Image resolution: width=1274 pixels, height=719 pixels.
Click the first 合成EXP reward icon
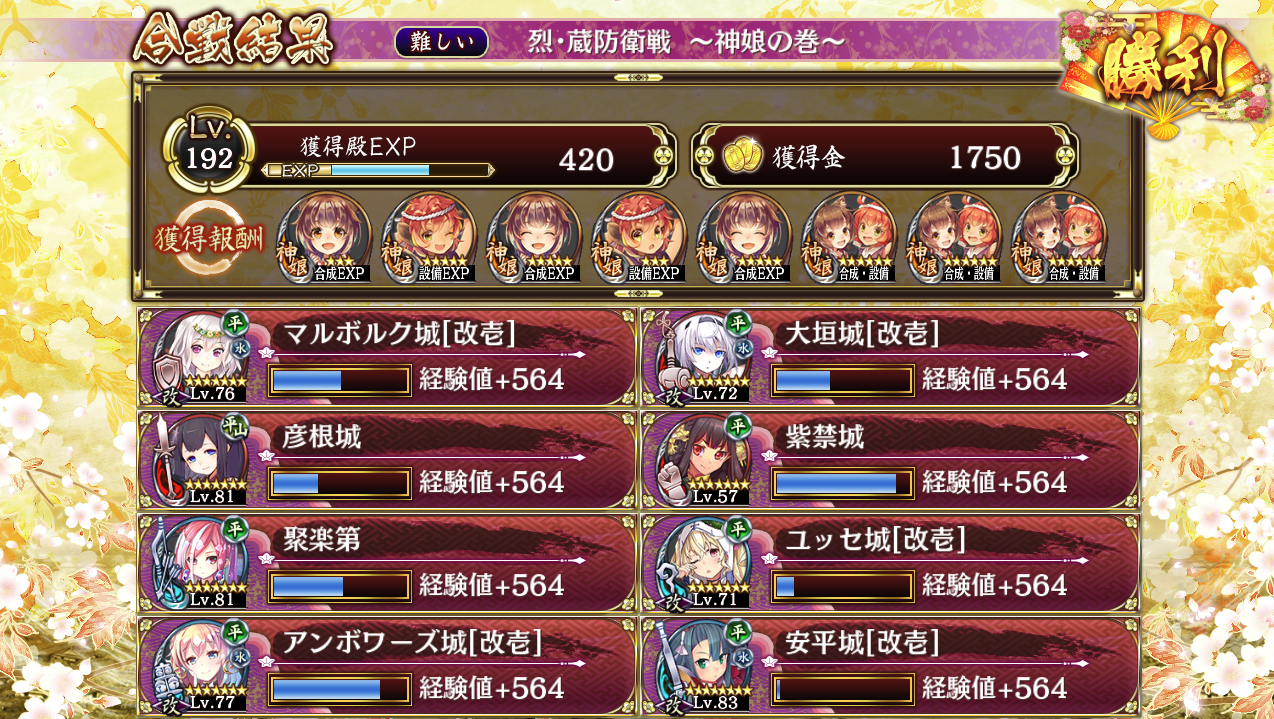[x=326, y=238]
